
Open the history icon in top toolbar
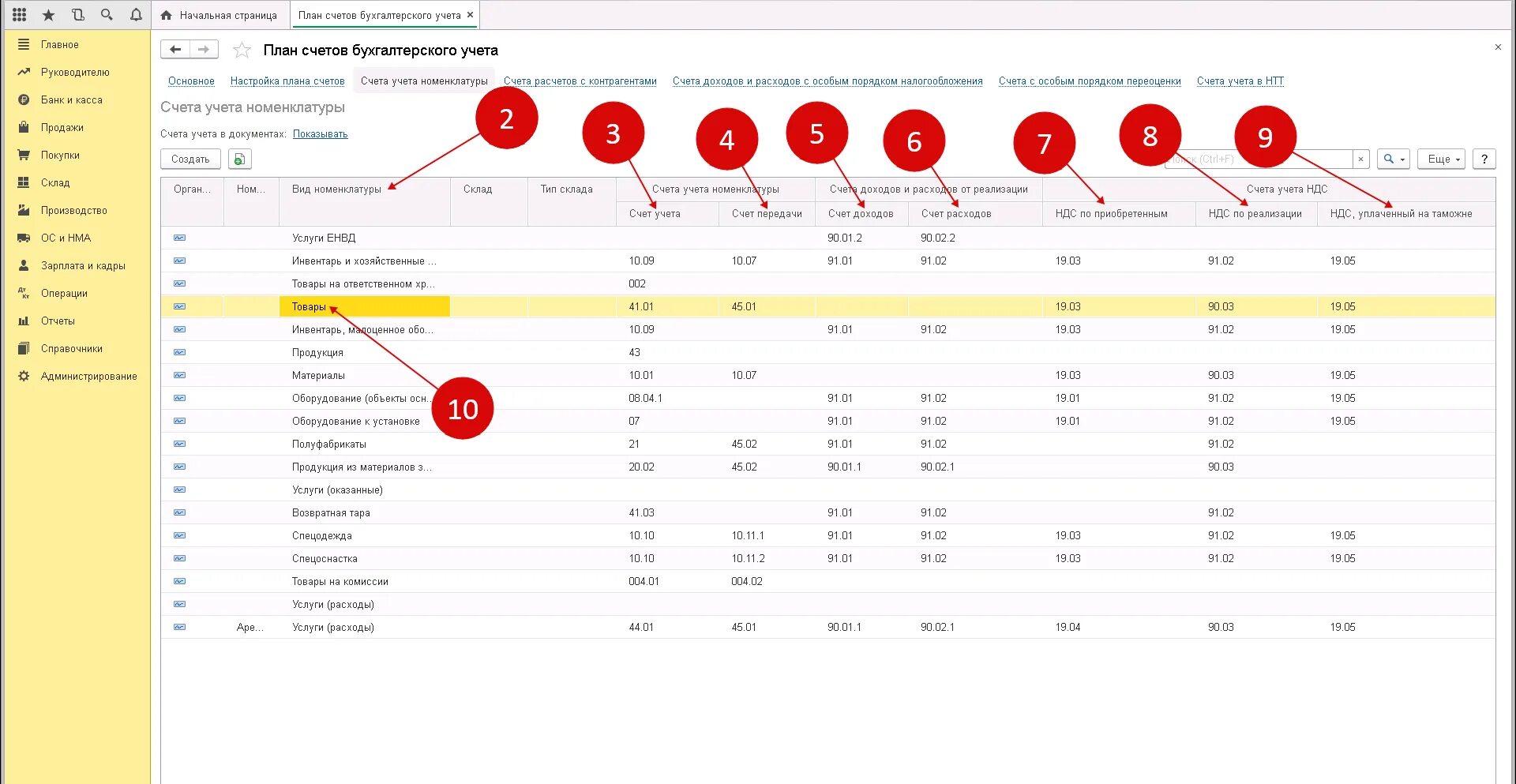[77, 14]
